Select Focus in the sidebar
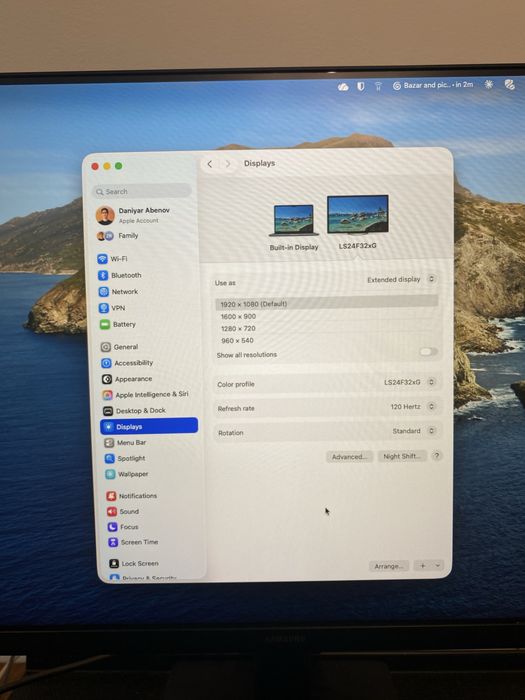The width and height of the screenshot is (525, 700). 123,527
